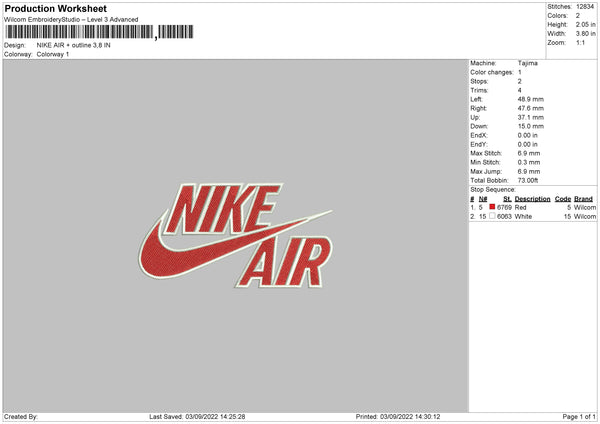This screenshot has height=424, width=600.
Task: Click the 'Max Jump:' label
Action: (486, 171)
